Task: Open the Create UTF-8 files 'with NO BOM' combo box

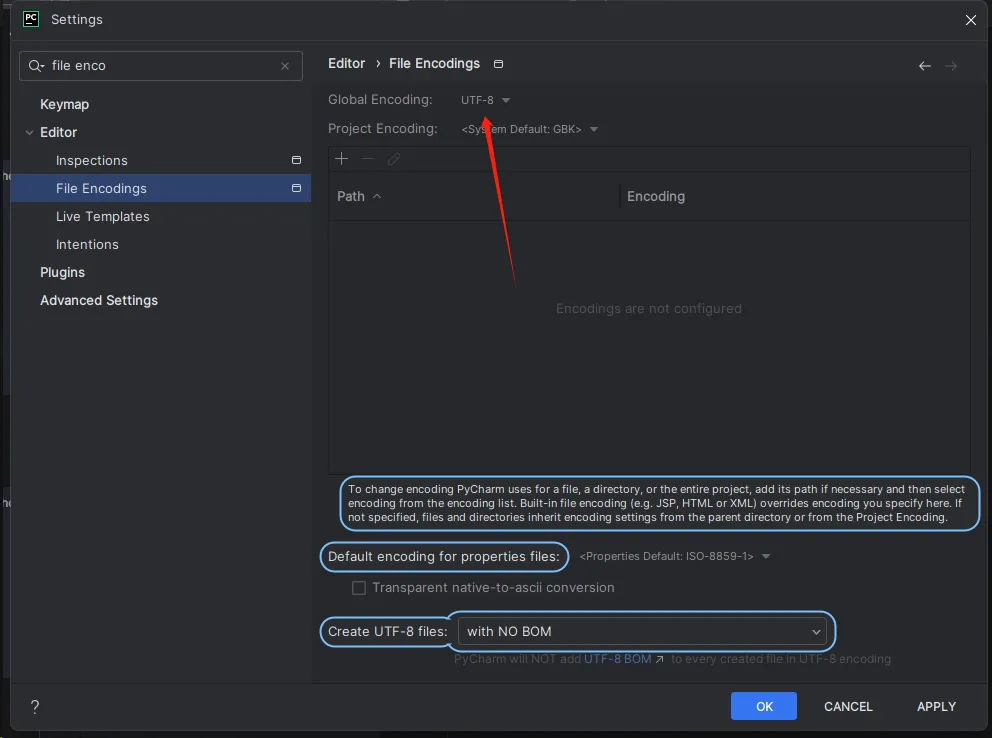Action: (x=642, y=631)
